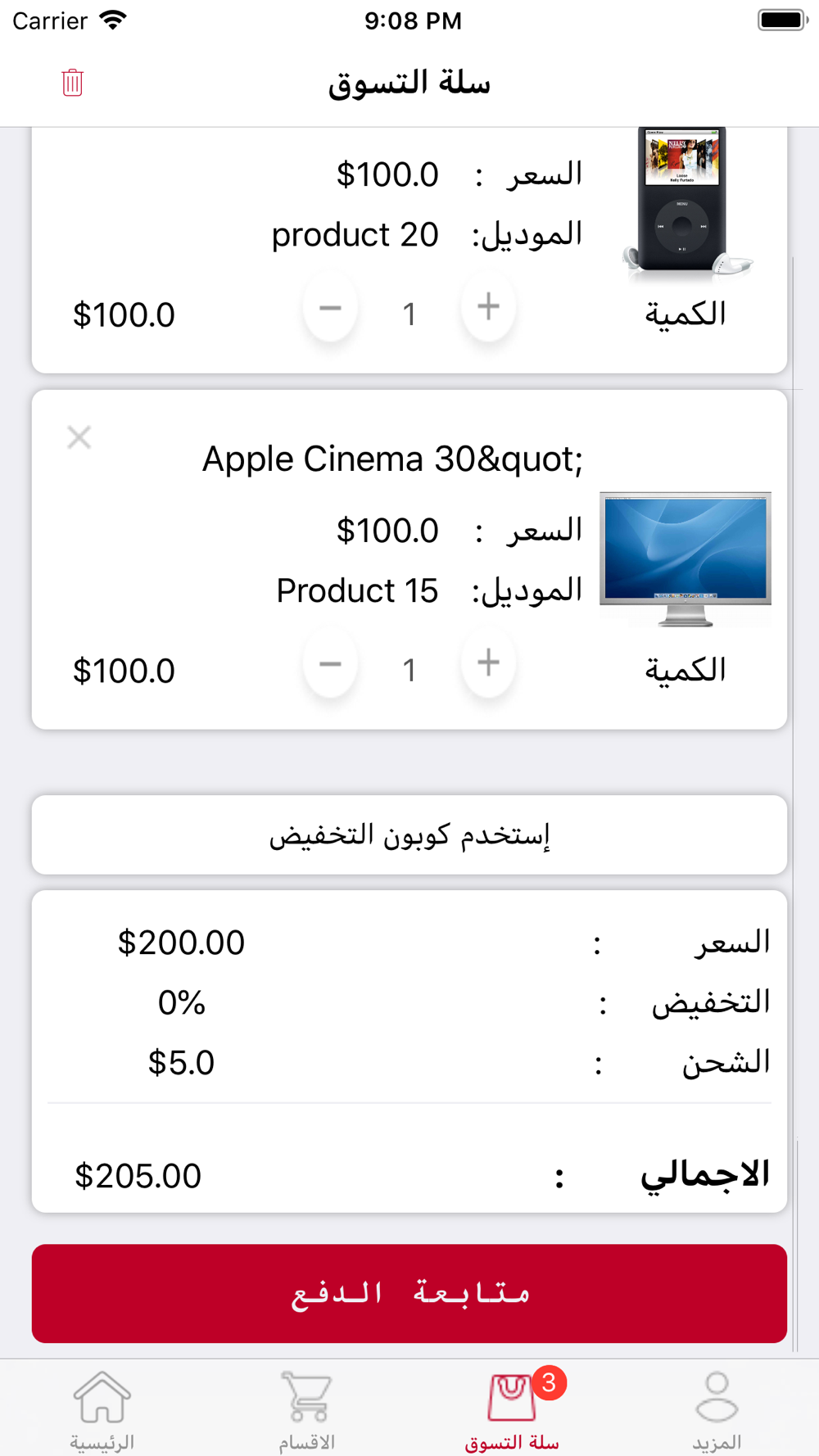
Task: Increase quantity of Apple Cinema 30 item
Action: point(488,664)
